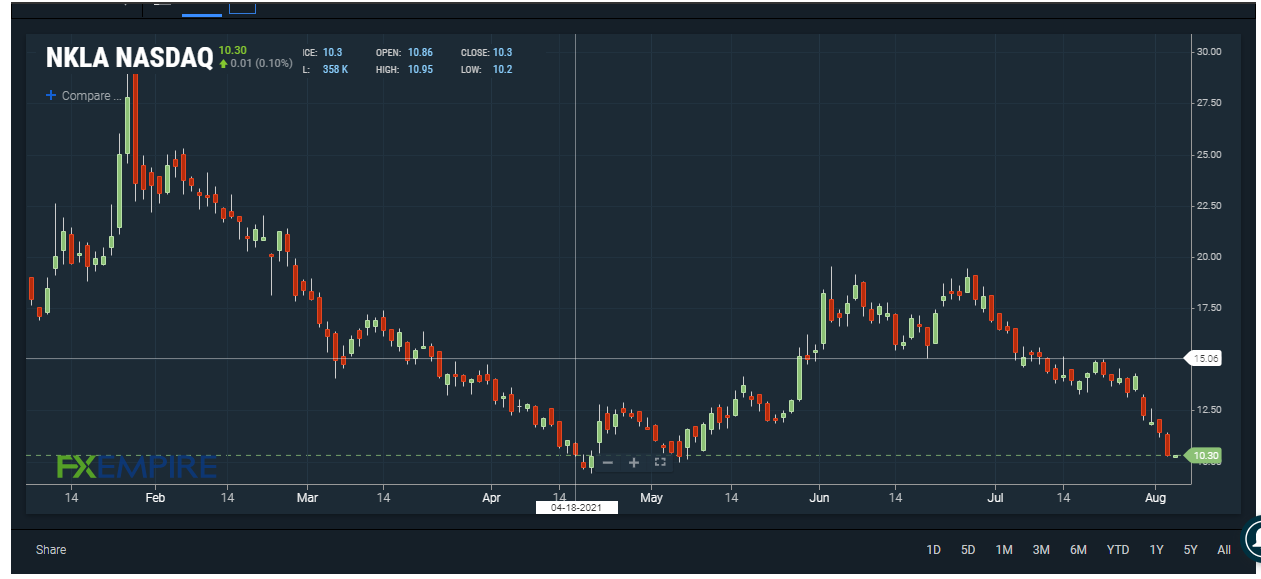The height and width of the screenshot is (579, 1261).
Task: Click the 25.00 price axis label
Action: (1209, 154)
